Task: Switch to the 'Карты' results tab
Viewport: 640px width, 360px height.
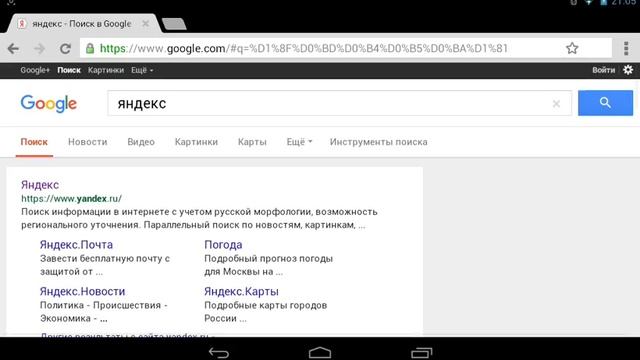Action: pyautogui.click(x=252, y=142)
